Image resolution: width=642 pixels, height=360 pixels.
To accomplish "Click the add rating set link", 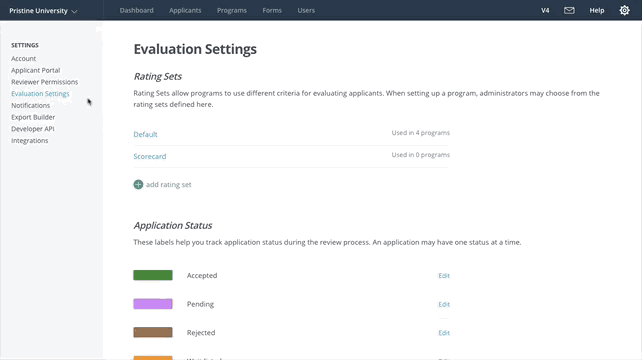I will tap(168, 185).
